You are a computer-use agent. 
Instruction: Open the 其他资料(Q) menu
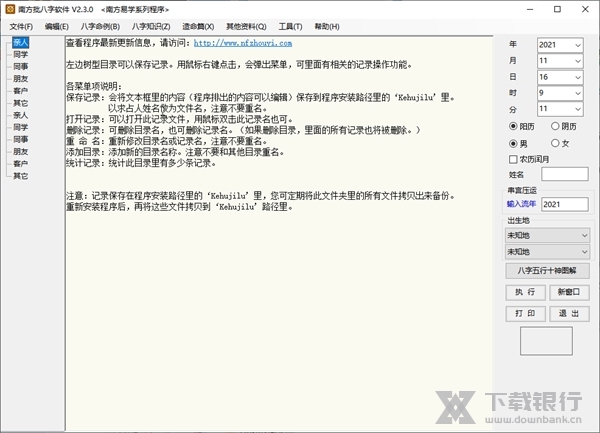click(x=246, y=26)
